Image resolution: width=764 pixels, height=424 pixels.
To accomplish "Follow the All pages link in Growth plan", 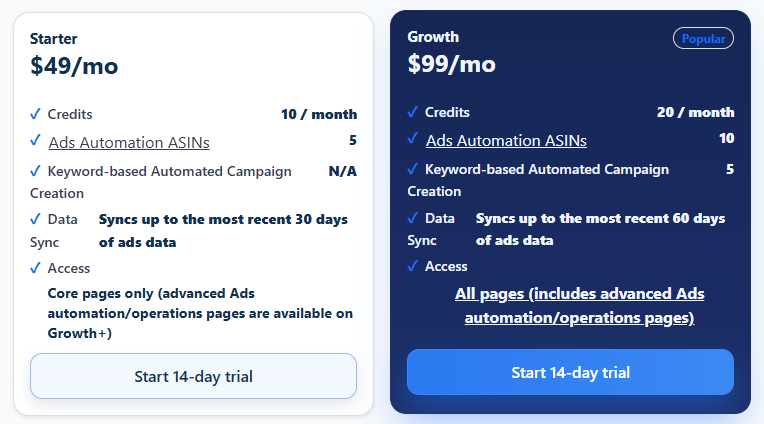I will pos(580,306).
